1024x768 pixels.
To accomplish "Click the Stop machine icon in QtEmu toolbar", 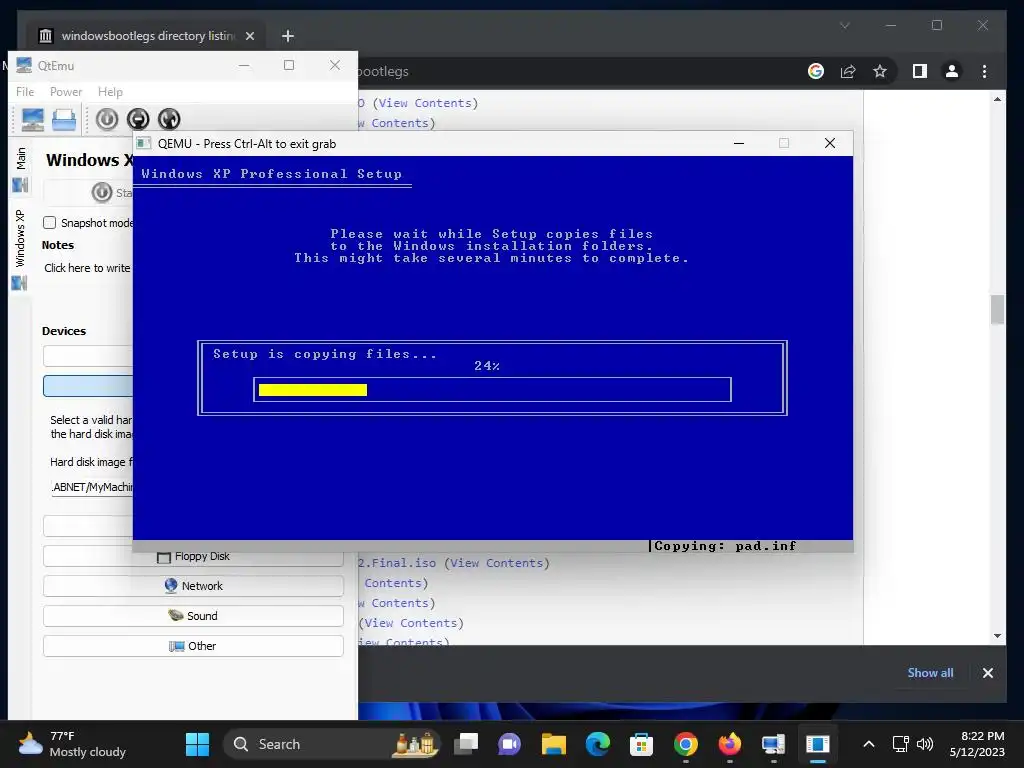I will point(138,120).
